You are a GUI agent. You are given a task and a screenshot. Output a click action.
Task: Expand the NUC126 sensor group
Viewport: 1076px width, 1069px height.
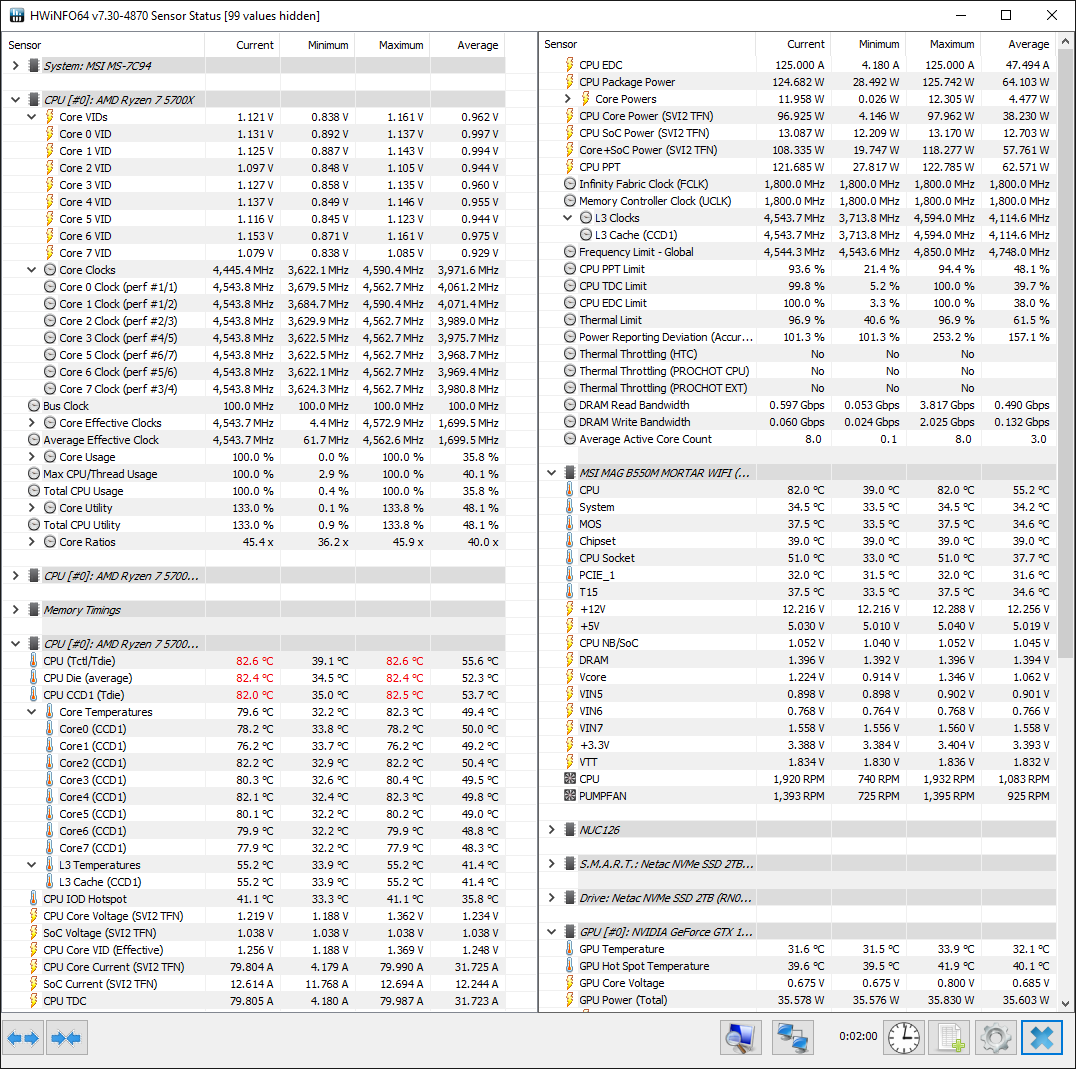(552, 830)
